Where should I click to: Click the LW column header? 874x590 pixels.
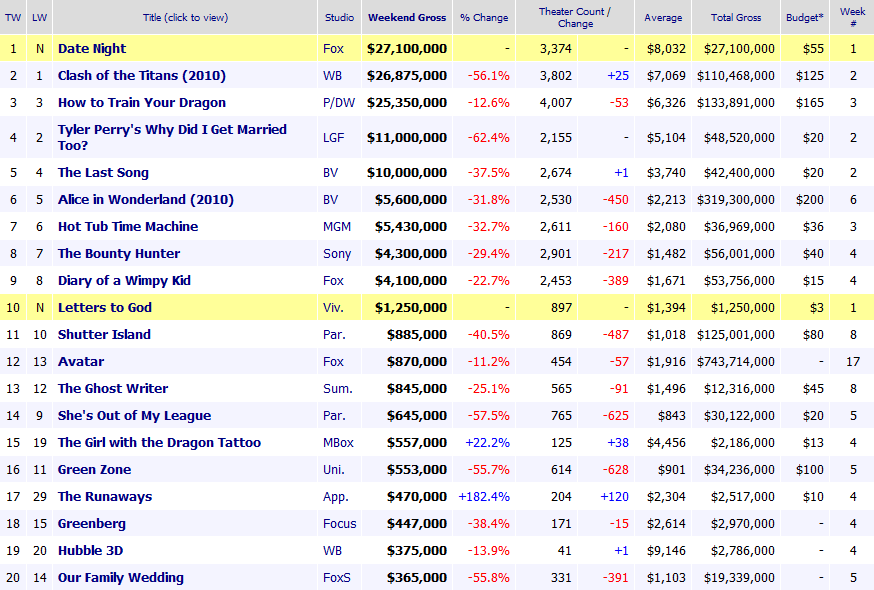[40, 17]
